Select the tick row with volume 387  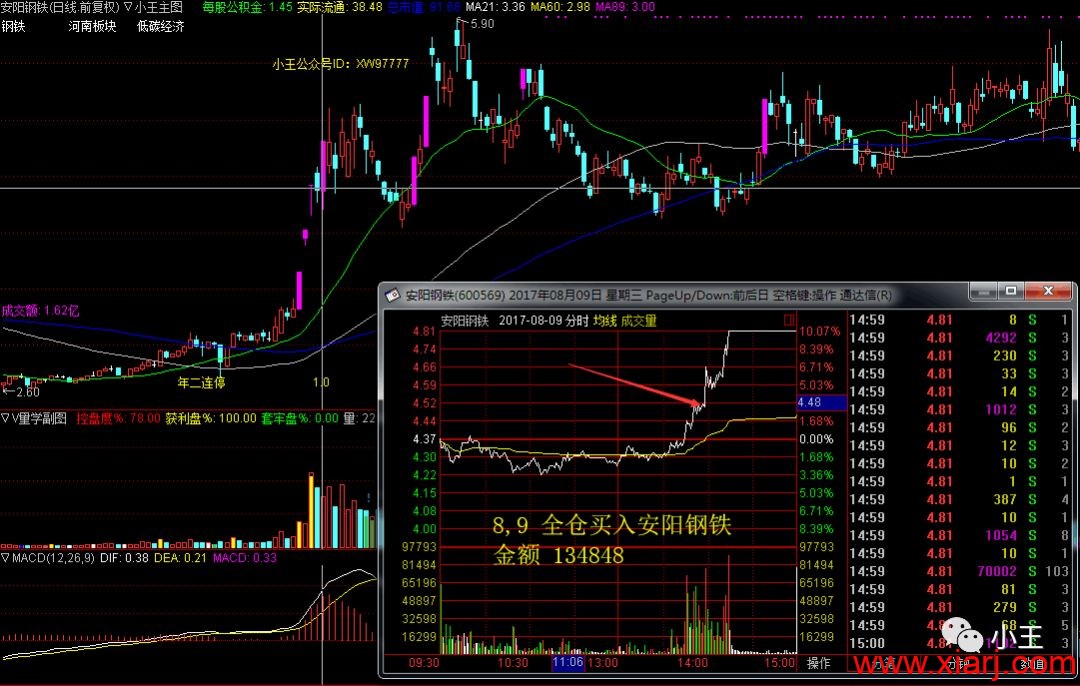pyautogui.click(x=959, y=499)
